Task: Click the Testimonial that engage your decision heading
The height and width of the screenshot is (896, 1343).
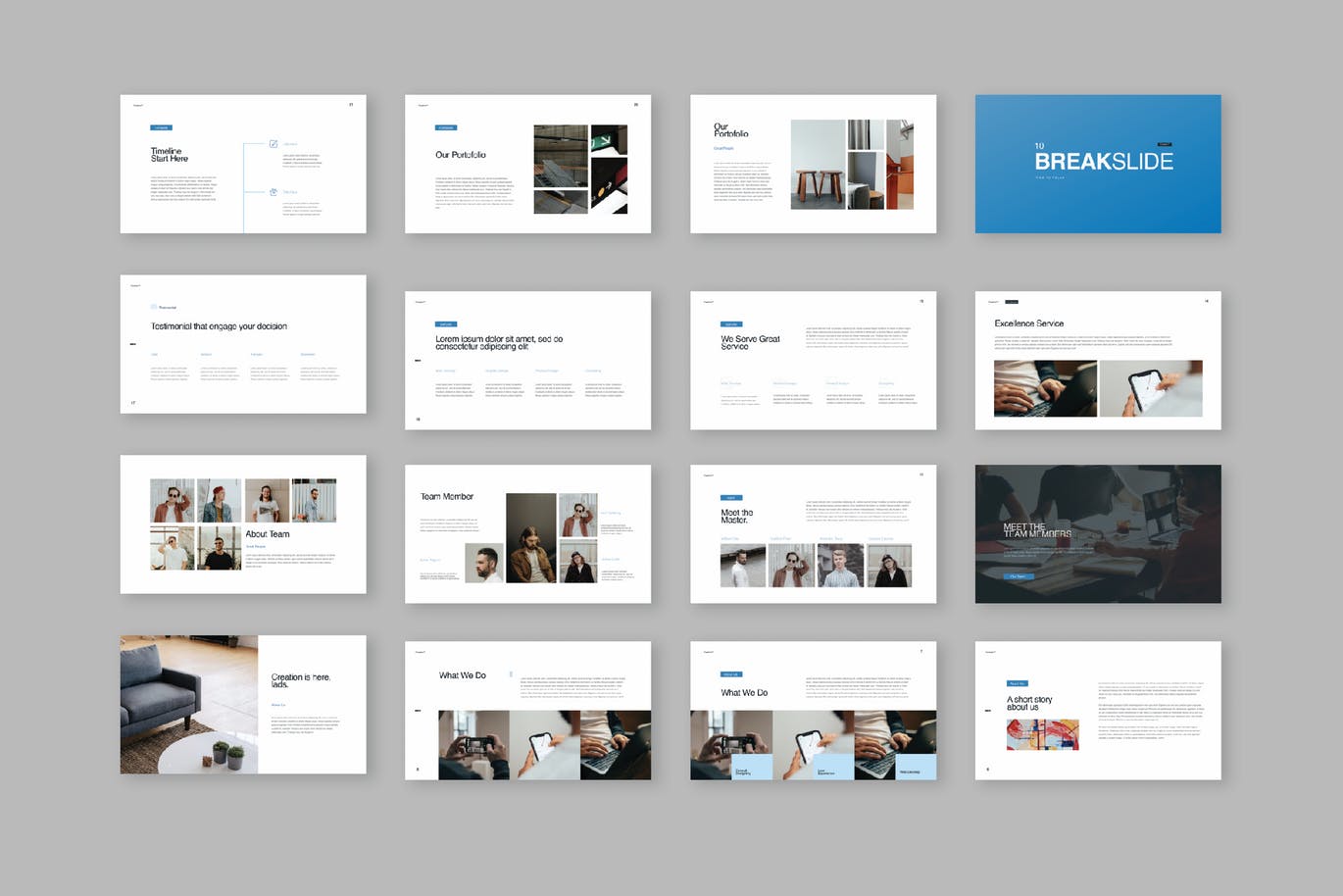Action: [219, 326]
